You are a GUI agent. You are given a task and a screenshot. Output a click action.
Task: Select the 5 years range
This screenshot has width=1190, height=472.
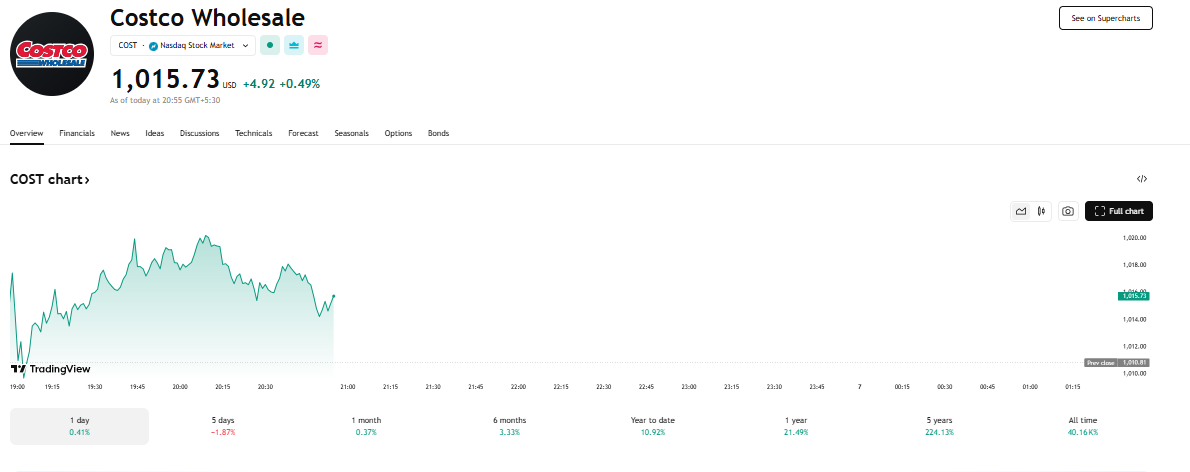click(x=939, y=426)
